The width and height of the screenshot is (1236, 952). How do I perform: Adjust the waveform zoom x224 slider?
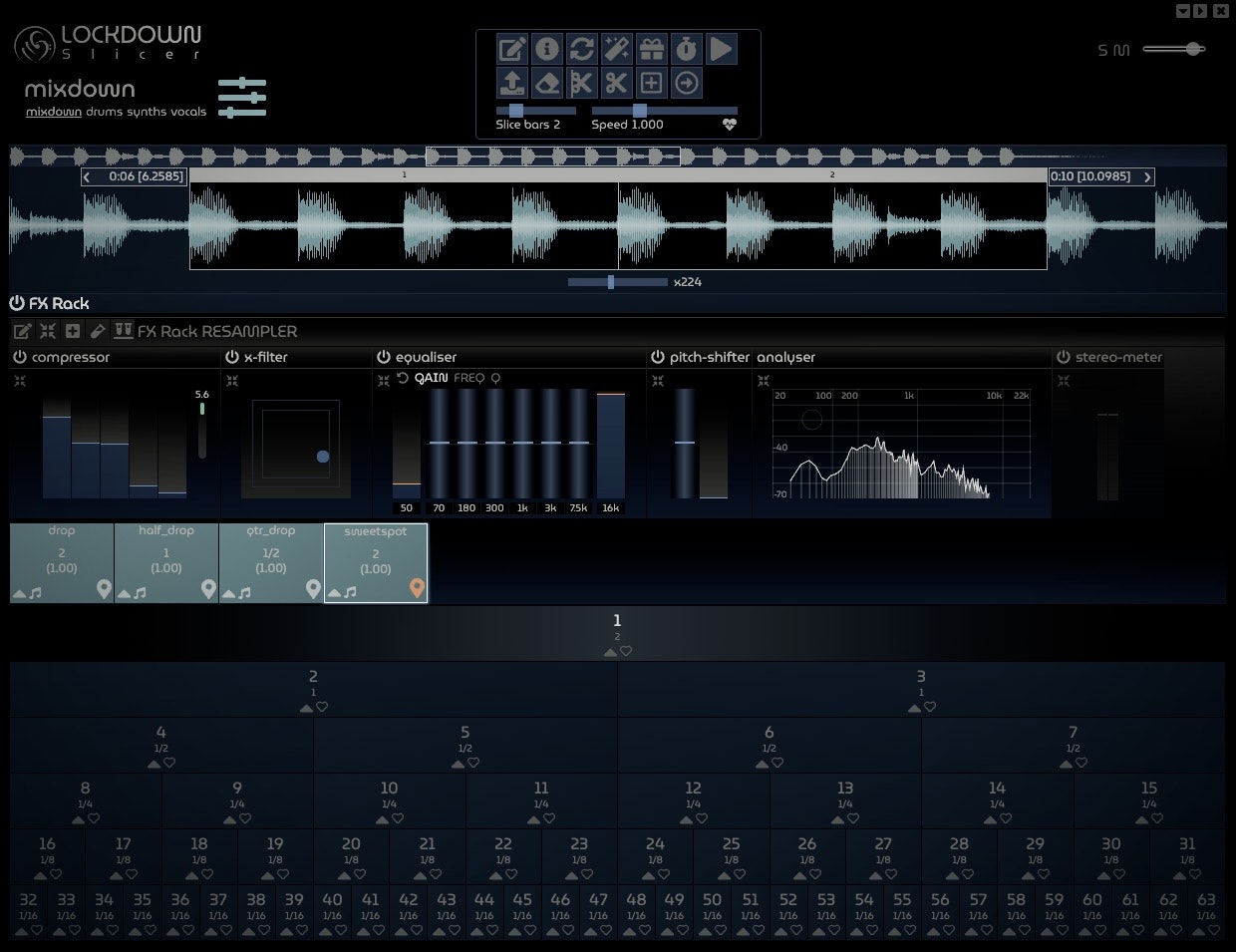pyautogui.click(x=618, y=282)
